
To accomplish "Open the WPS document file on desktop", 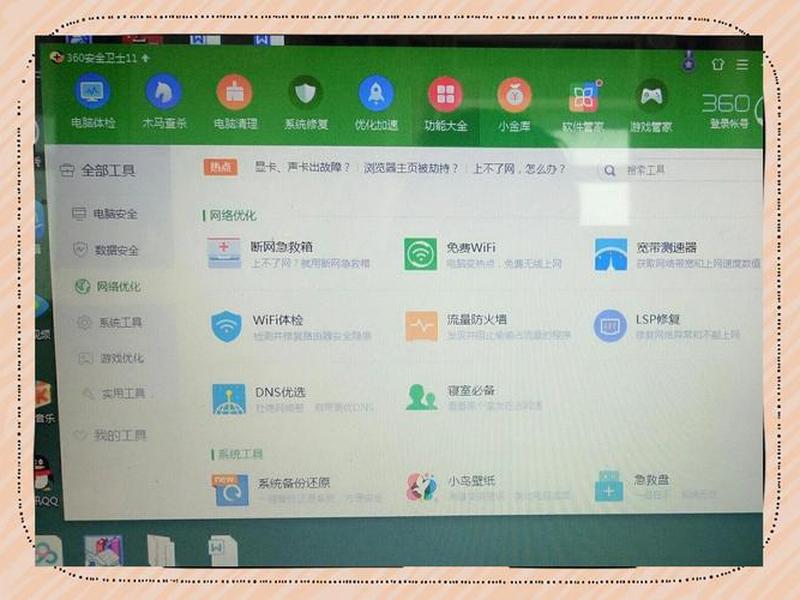I will tap(223, 550).
